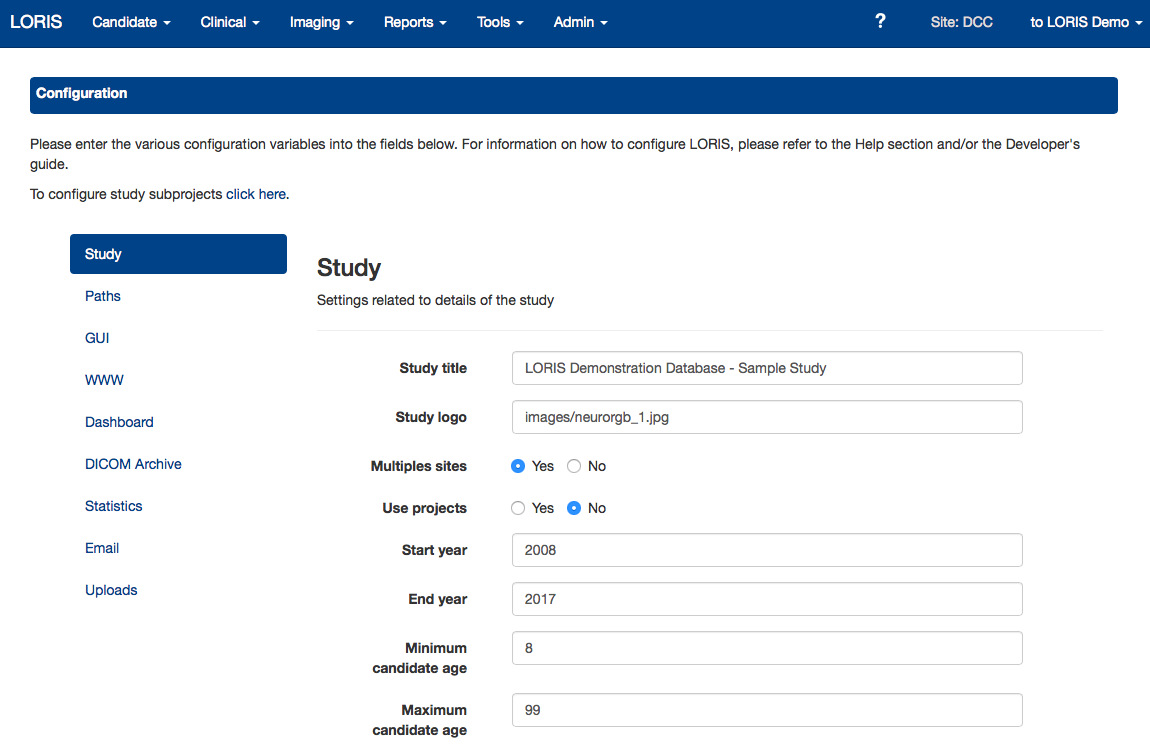This screenshot has height=752, width=1150.
Task: Switch to the Paths settings tab
Action: (103, 296)
